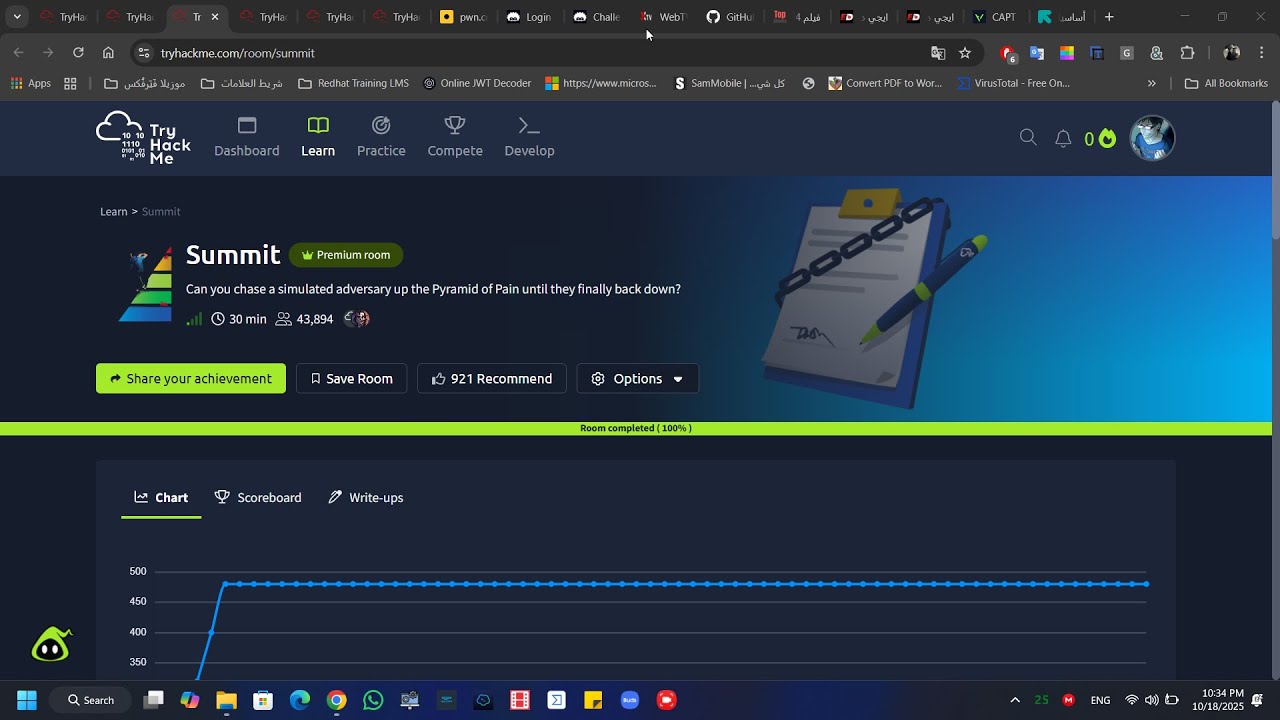The height and width of the screenshot is (720, 1280).
Task: Switch to the GitHub tab
Action: point(730,17)
